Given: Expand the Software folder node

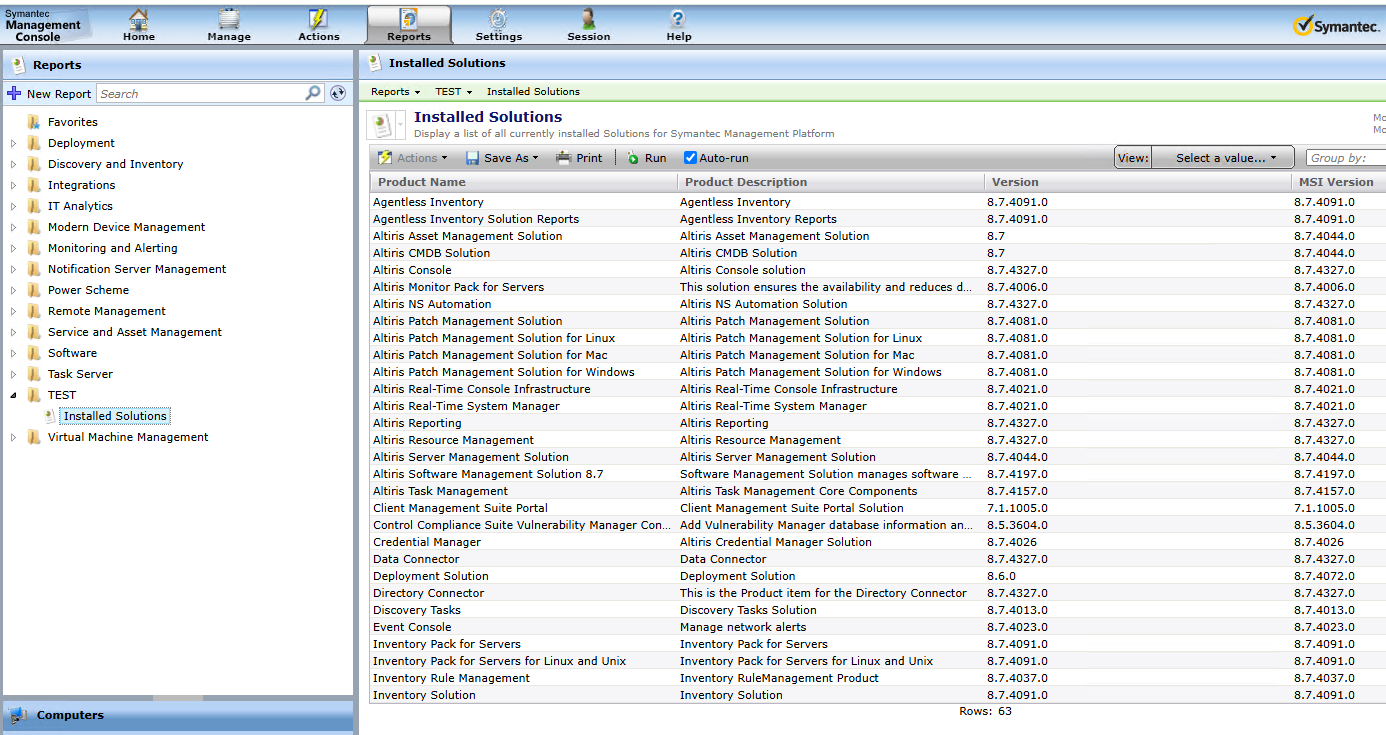Looking at the screenshot, I should click(x=14, y=353).
